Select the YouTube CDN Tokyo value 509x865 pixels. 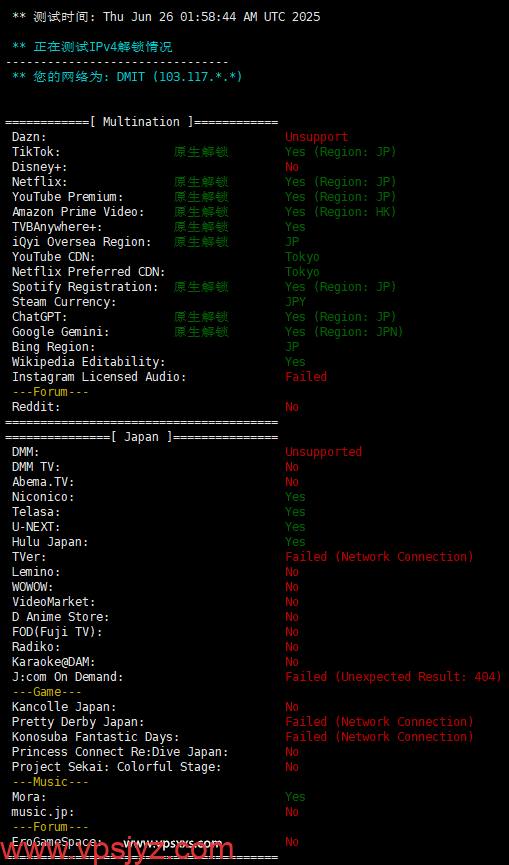click(302, 257)
